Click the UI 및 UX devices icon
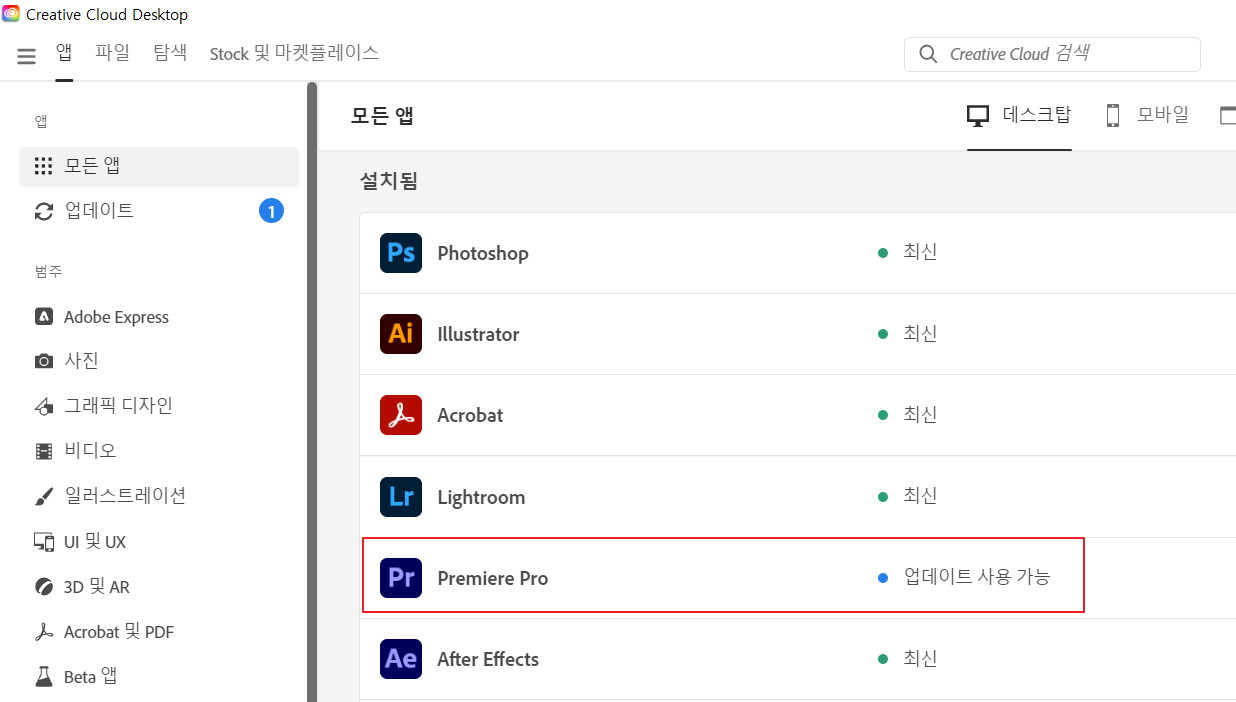The height and width of the screenshot is (702, 1236). coord(43,542)
